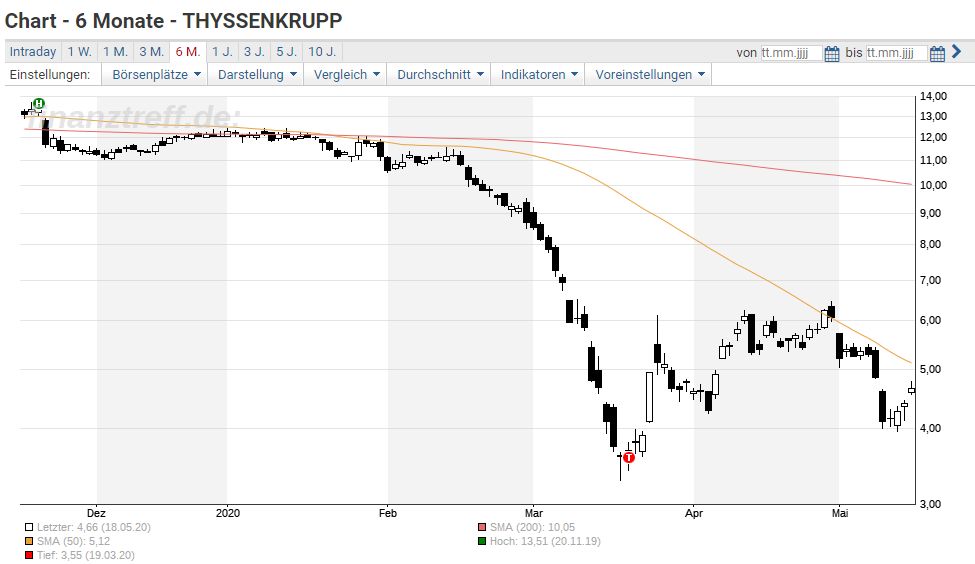975x564 pixels.
Task: Click the 'Apr' x-axis label
Action: click(694, 513)
